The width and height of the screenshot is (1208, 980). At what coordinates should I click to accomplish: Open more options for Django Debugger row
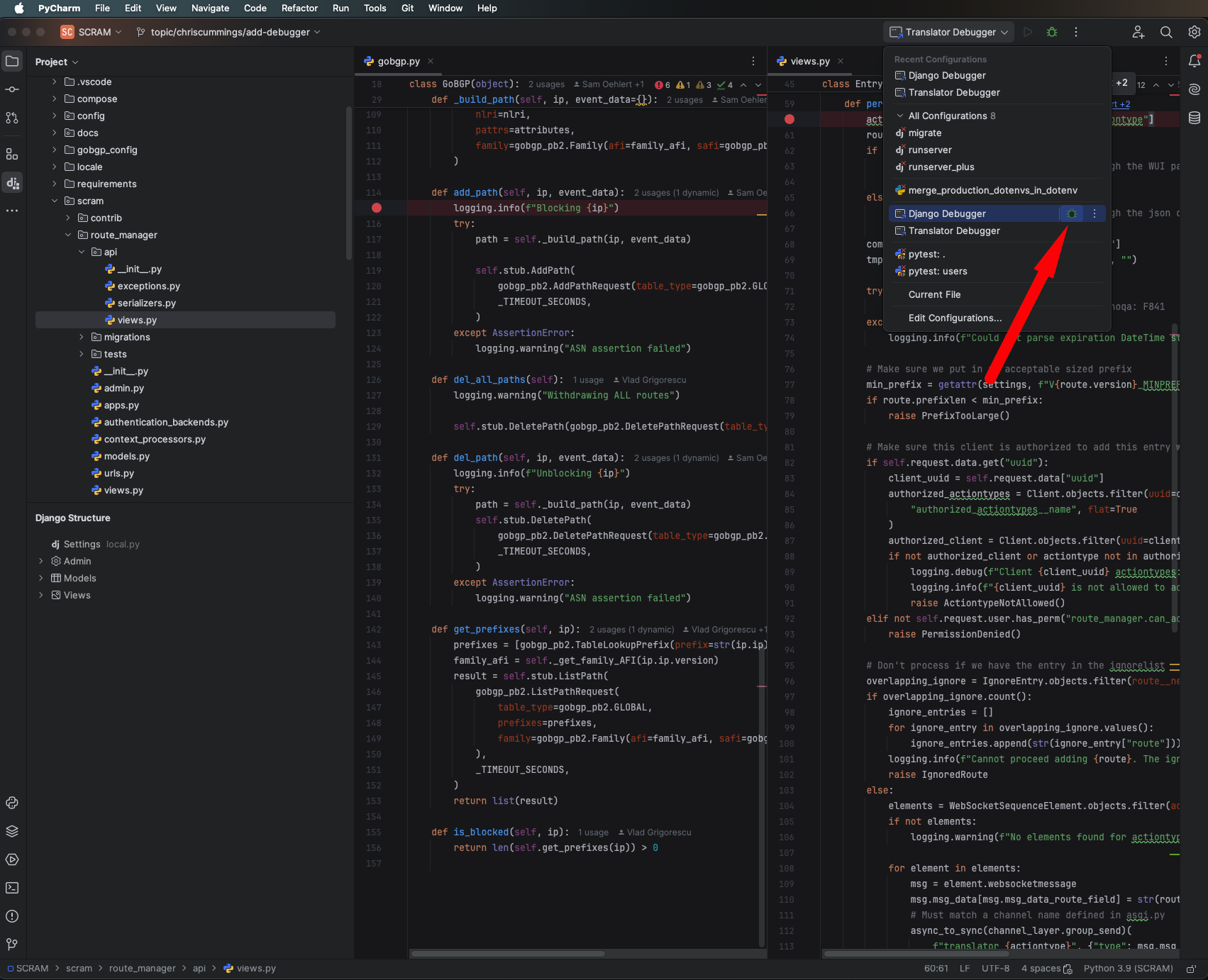point(1095,213)
